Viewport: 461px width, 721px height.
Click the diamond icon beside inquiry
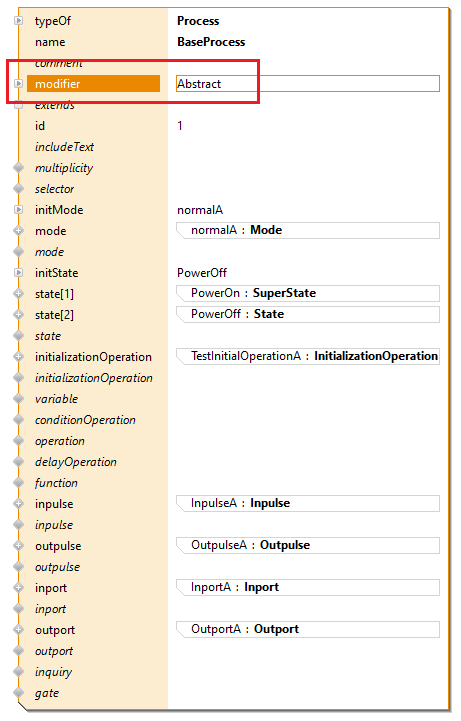coord(18,672)
